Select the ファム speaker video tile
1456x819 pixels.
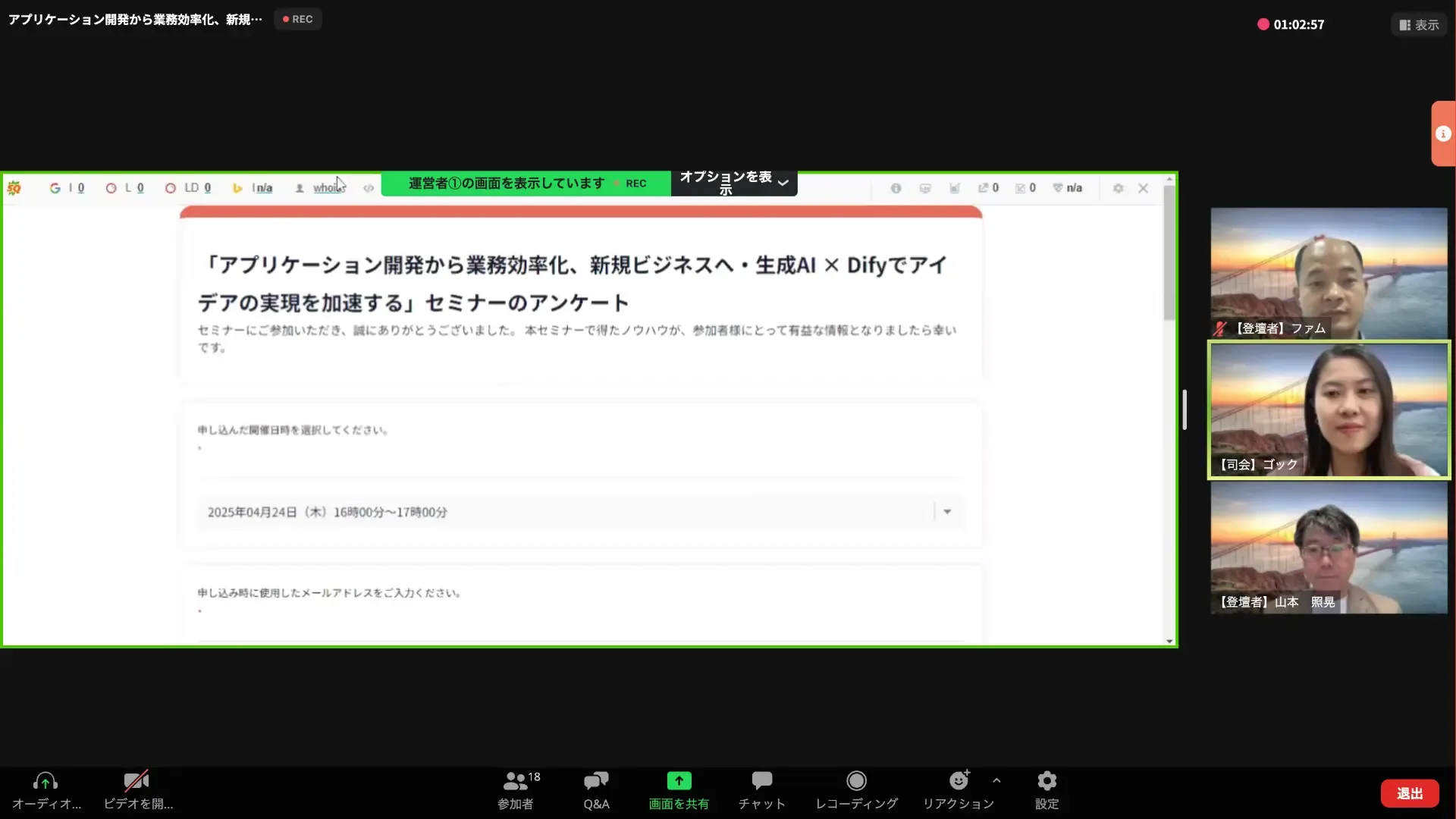tap(1329, 273)
